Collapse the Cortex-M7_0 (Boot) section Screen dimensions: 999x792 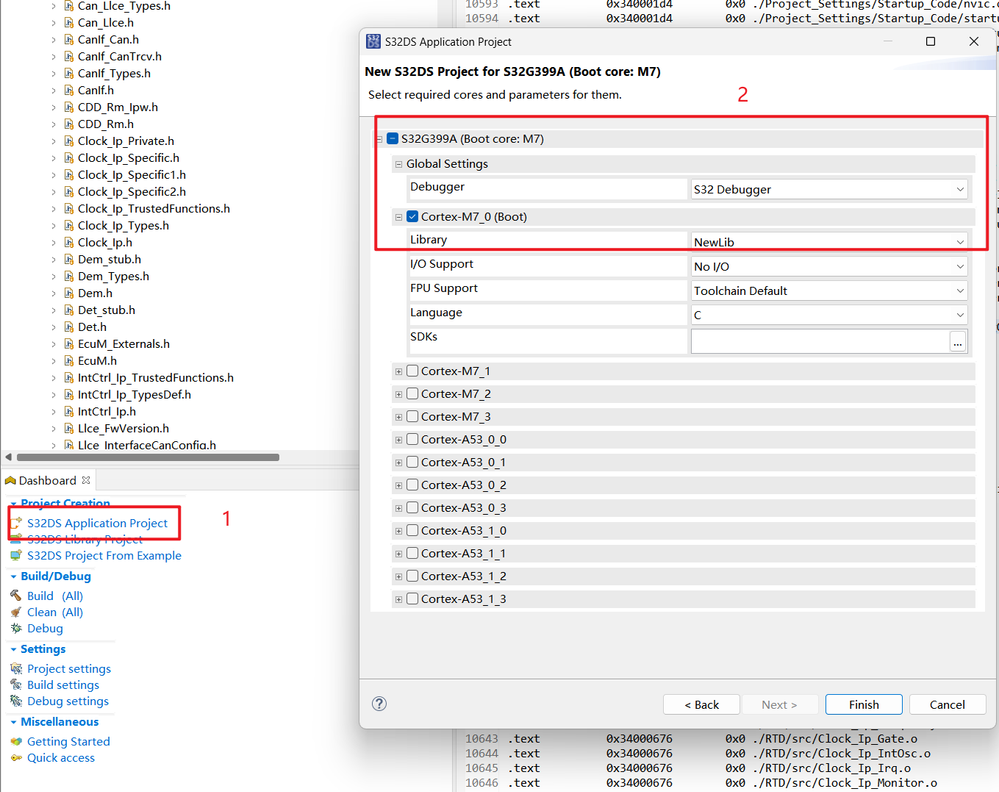click(398, 217)
